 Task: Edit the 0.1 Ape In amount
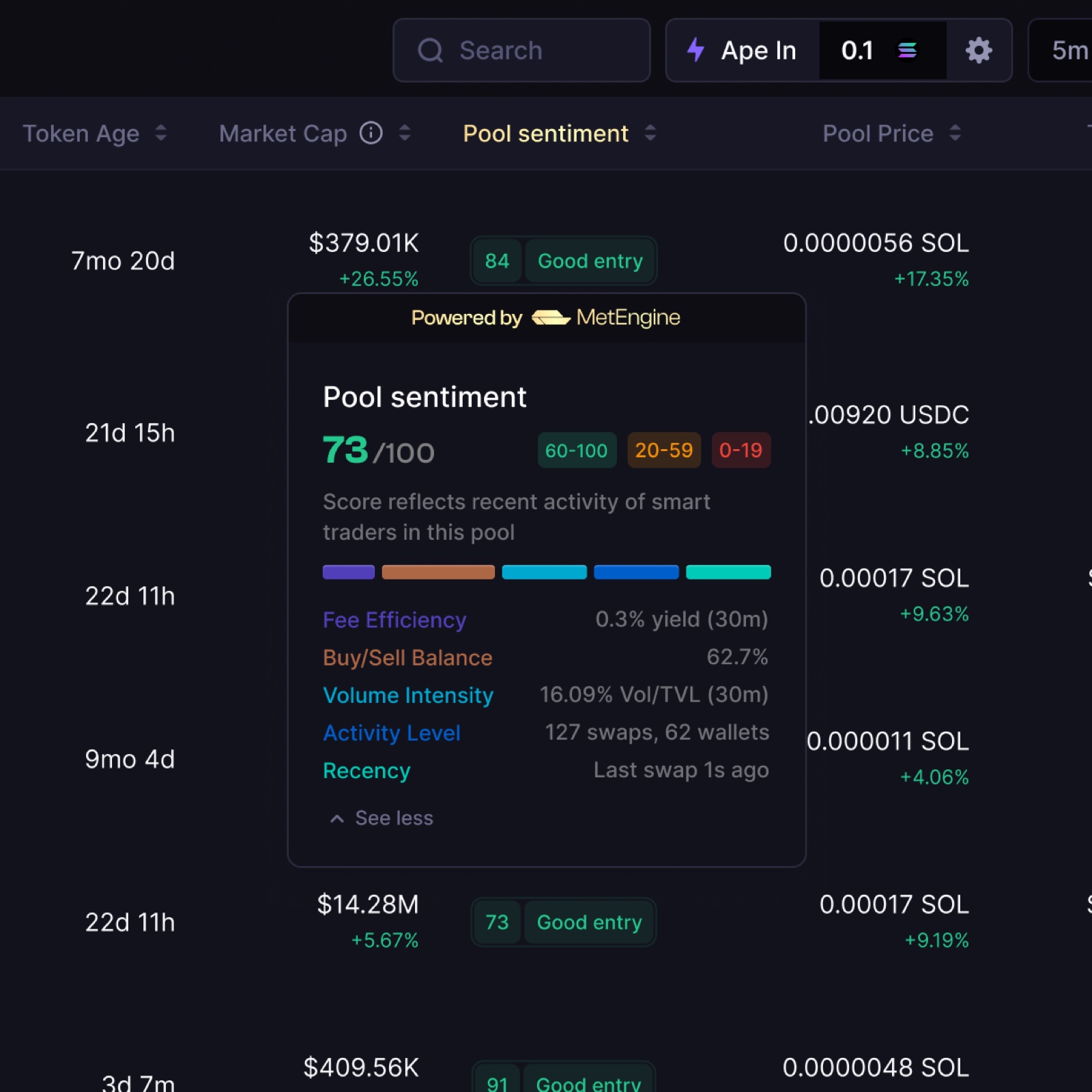[857, 51]
